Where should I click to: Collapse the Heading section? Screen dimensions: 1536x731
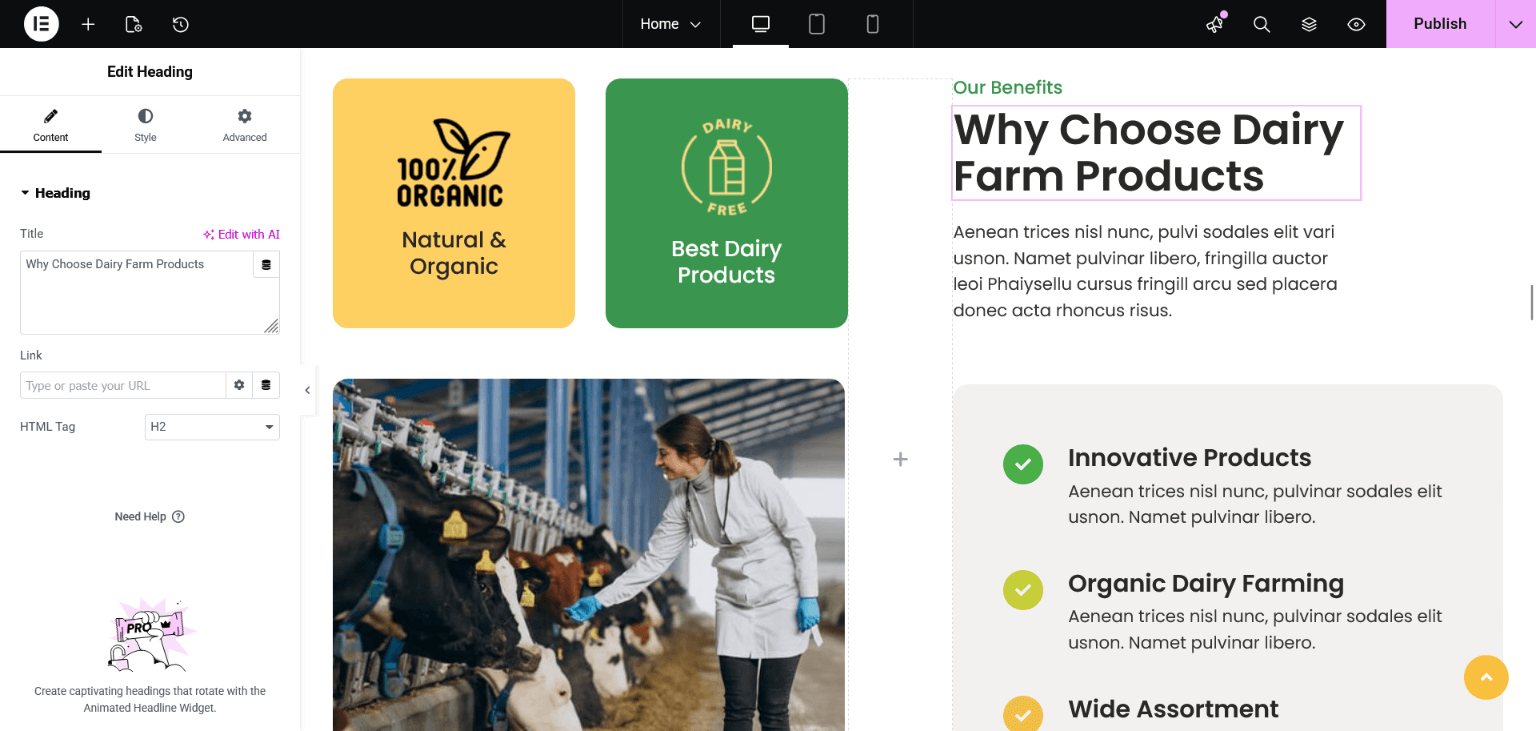tap(56, 193)
